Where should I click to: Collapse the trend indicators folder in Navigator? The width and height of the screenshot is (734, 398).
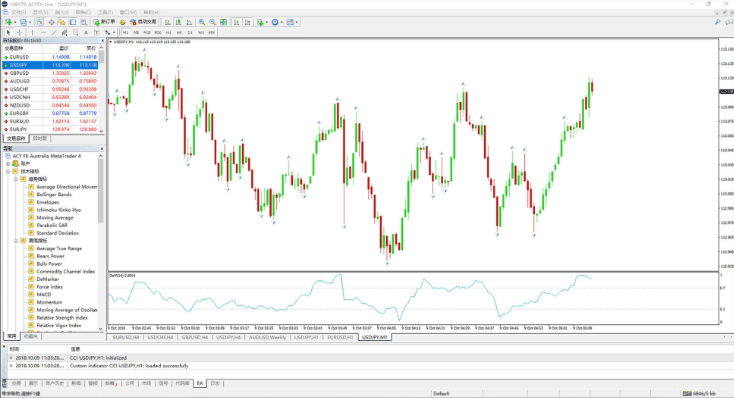(x=16, y=179)
